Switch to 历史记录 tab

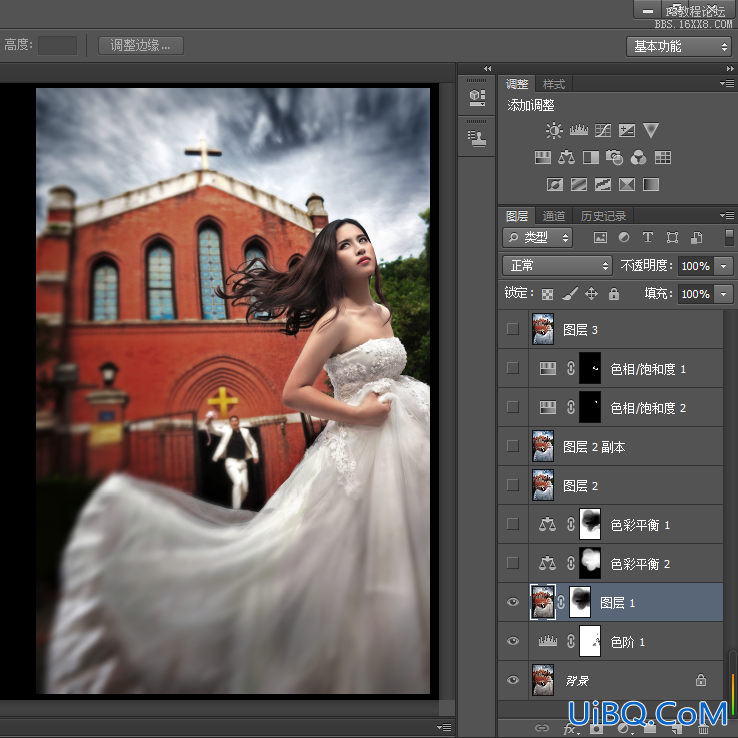coord(603,216)
